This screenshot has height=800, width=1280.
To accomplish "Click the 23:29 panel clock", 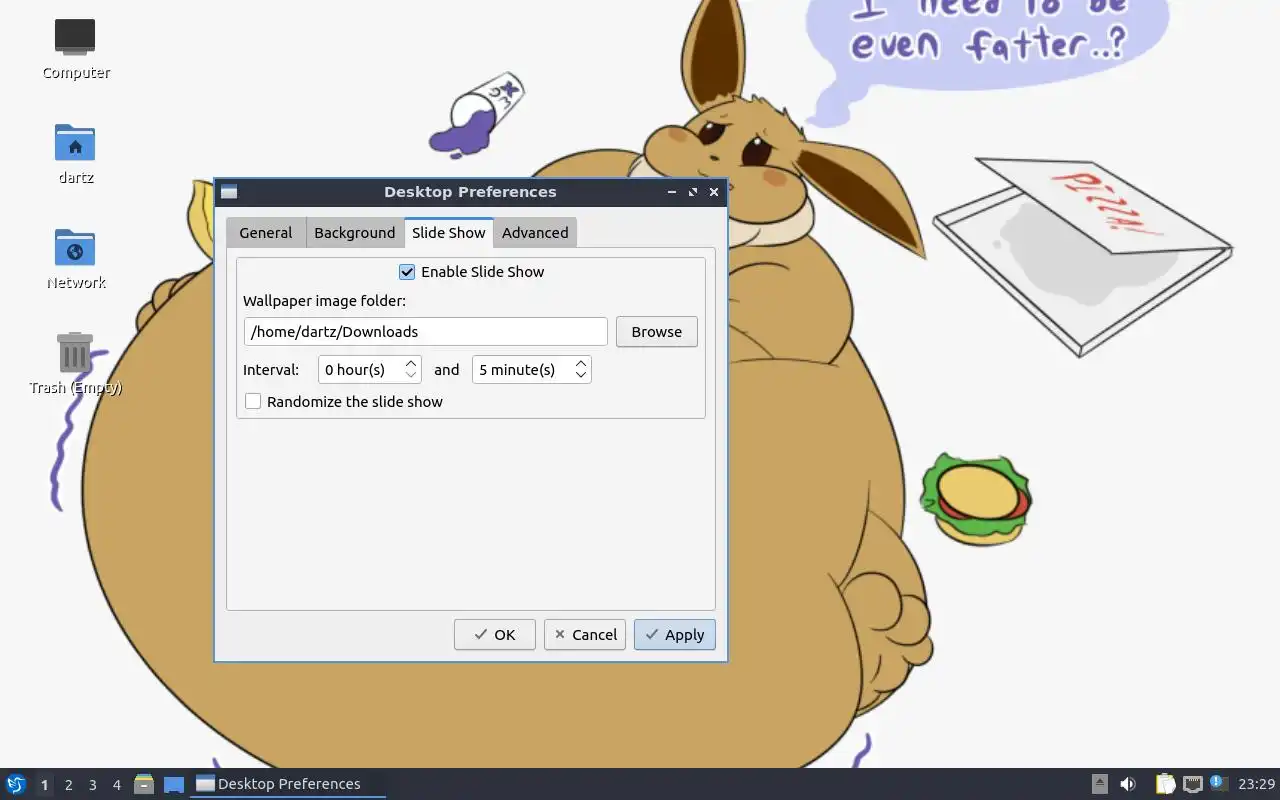I will tap(1256, 784).
